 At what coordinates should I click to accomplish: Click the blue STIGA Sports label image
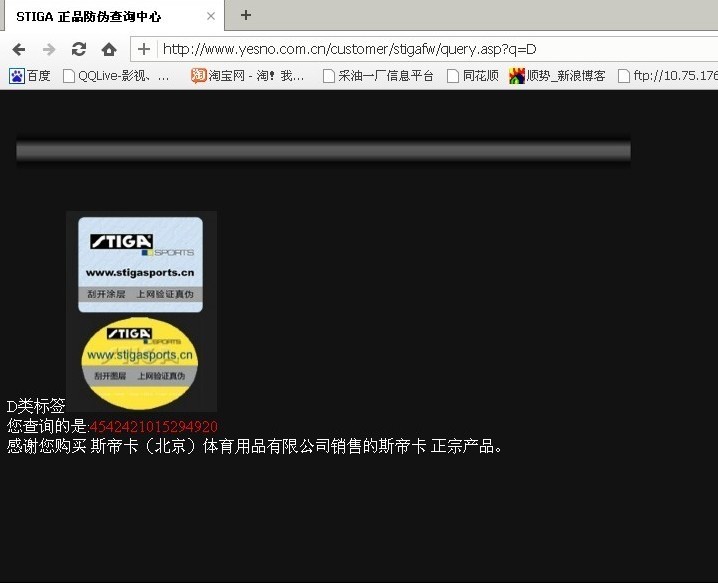[141, 264]
